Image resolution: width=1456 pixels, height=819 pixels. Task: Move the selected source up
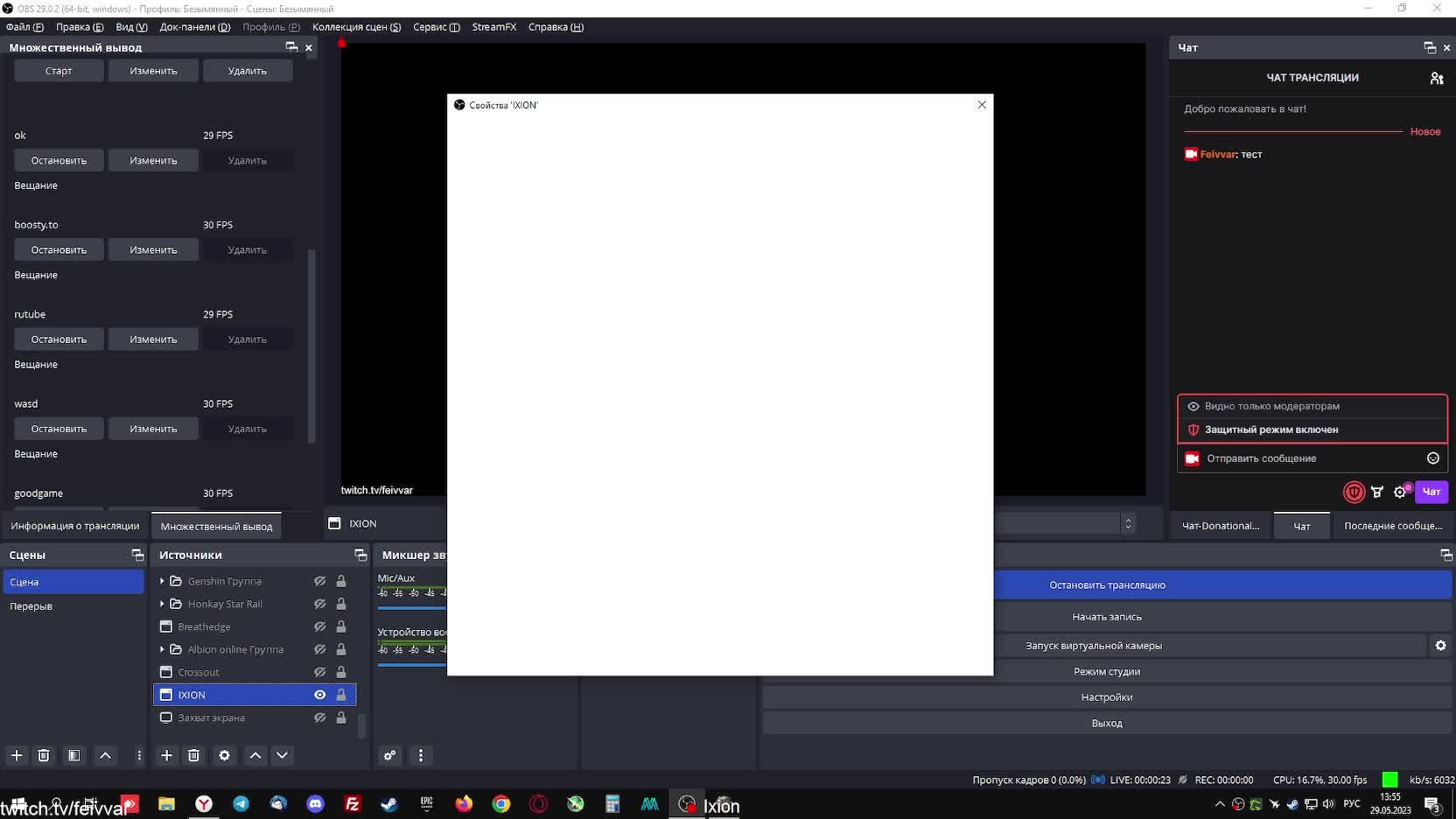(255, 755)
